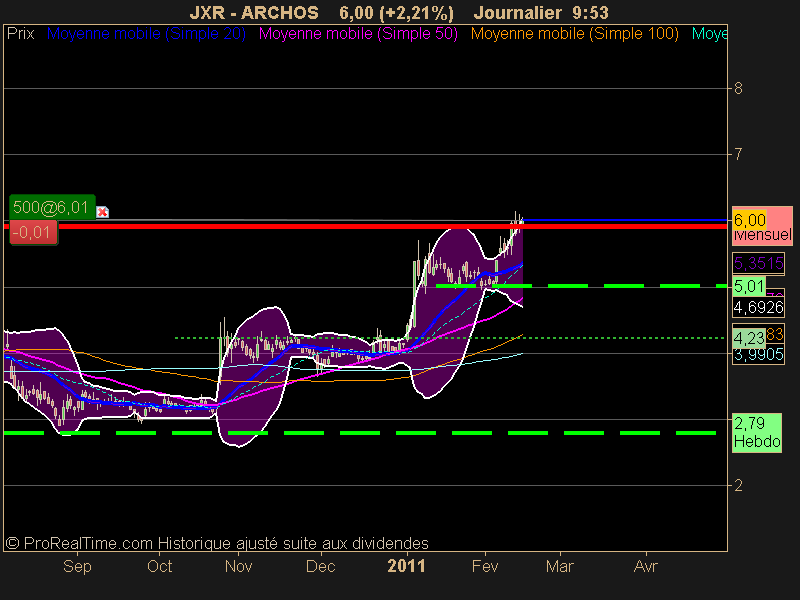The height and width of the screenshot is (600, 800).
Task: Cancel the 500@6,01 order with red X
Action: point(103,212)
